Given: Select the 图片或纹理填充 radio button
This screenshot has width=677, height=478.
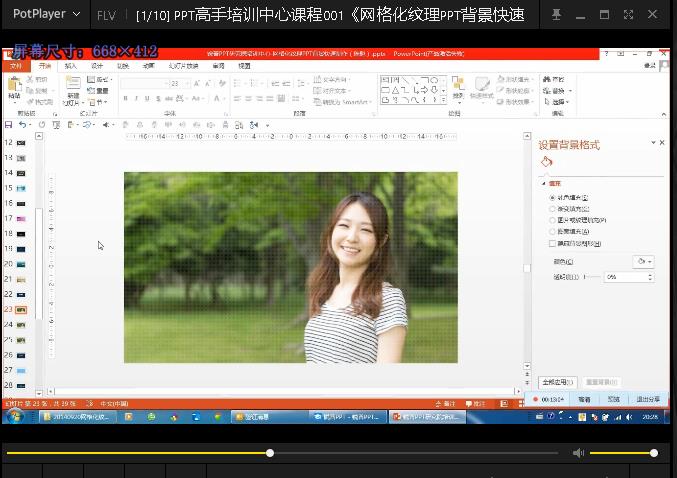Looking at the screenshot, I should click(552, 220).
